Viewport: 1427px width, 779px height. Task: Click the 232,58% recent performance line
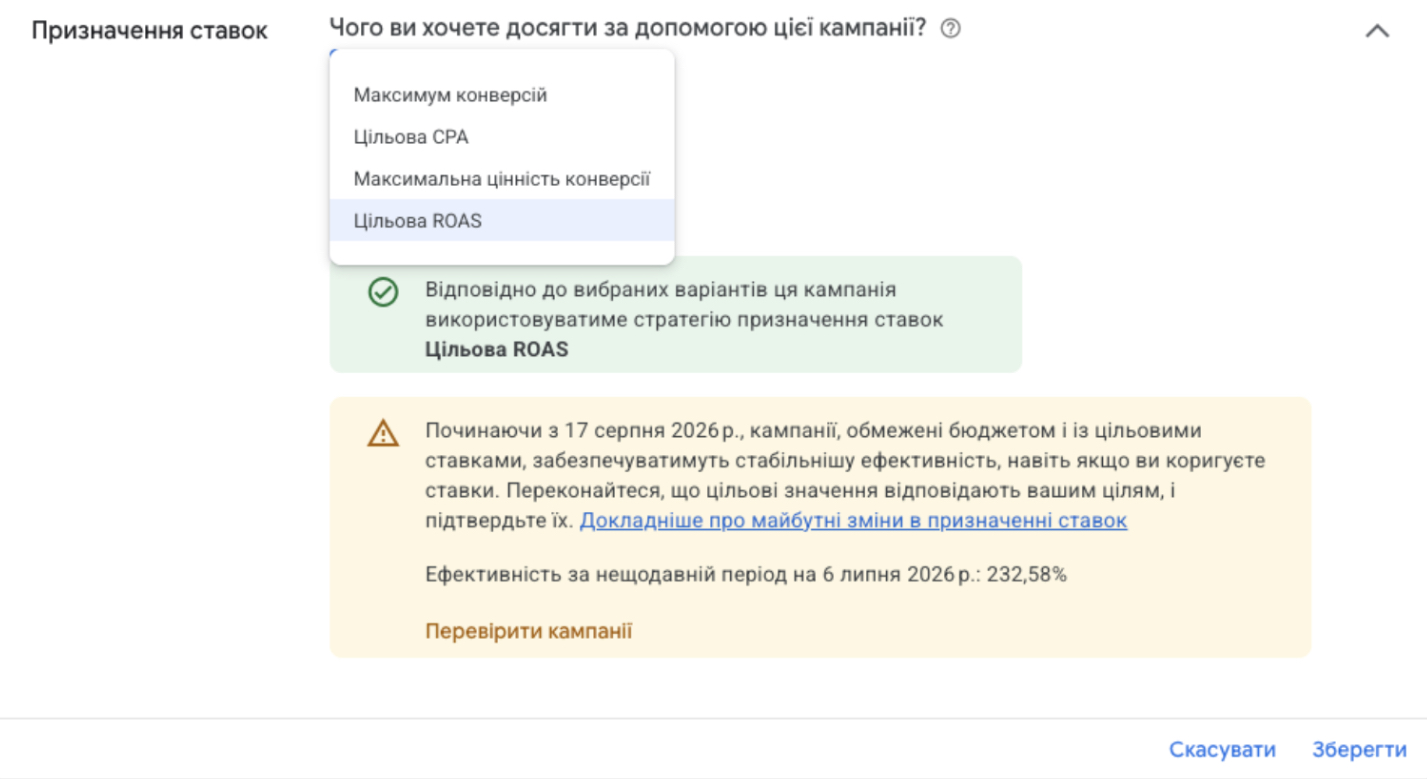746,575
